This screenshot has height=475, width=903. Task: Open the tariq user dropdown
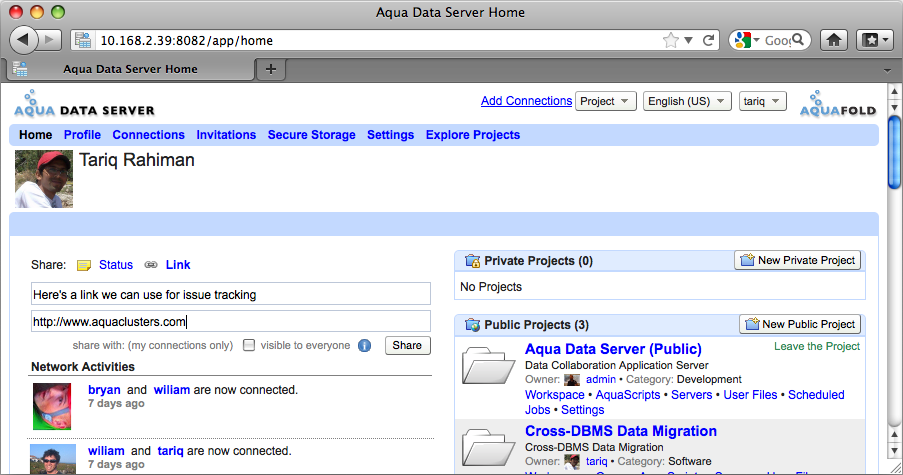763,101
